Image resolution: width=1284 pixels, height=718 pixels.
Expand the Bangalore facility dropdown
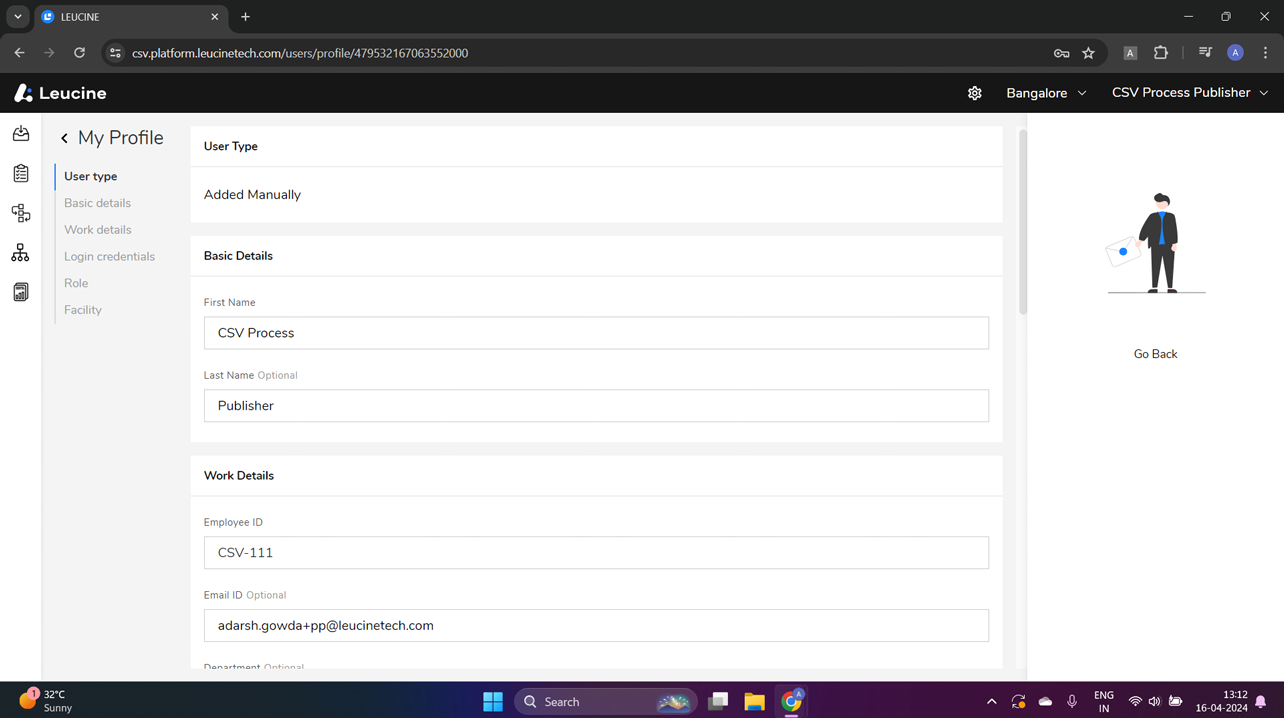1045,92
